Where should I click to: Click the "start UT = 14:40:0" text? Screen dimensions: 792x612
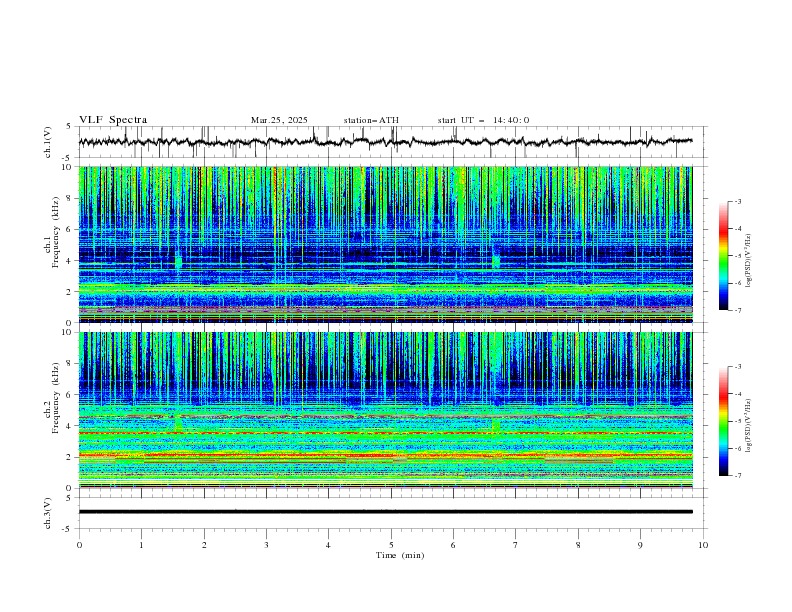[x=483, y=120]
